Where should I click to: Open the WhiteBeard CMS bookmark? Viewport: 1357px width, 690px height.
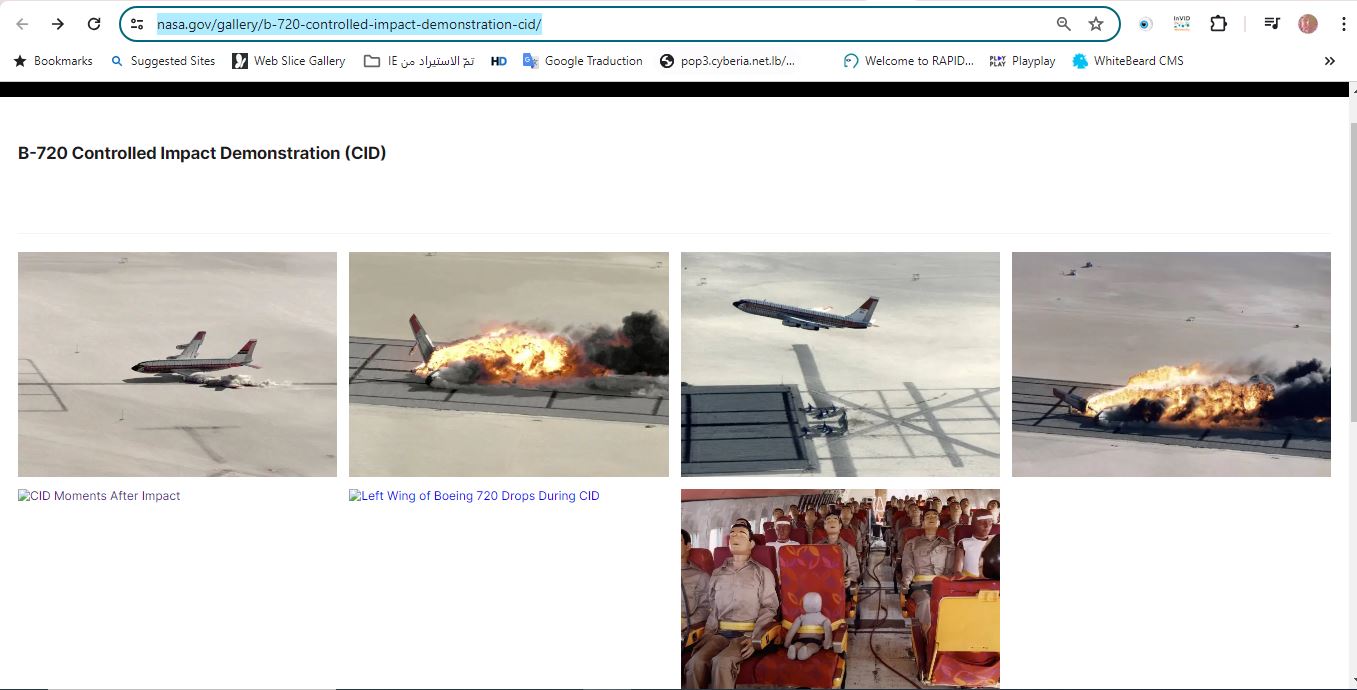coord(1128,61)
